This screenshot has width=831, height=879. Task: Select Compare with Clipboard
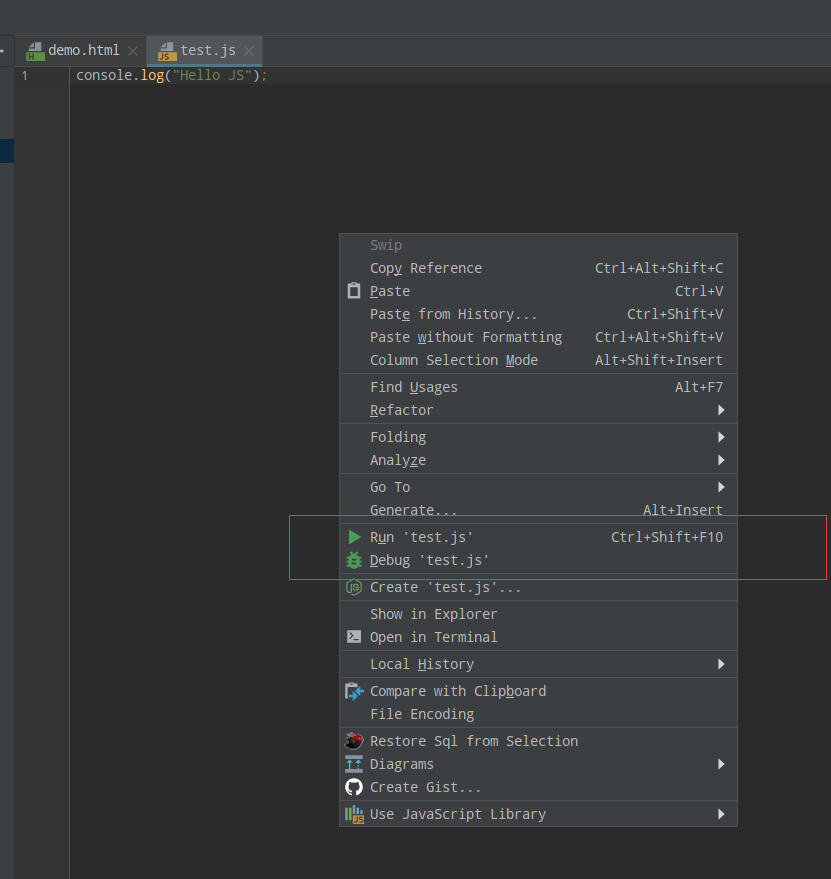538,691
